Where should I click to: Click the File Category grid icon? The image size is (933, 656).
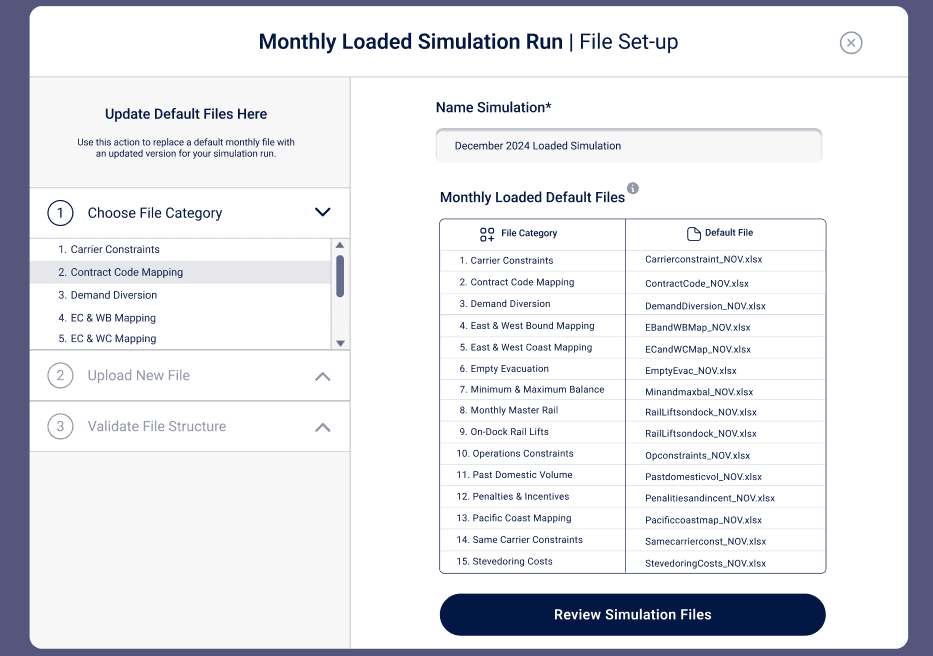point(487,234)
